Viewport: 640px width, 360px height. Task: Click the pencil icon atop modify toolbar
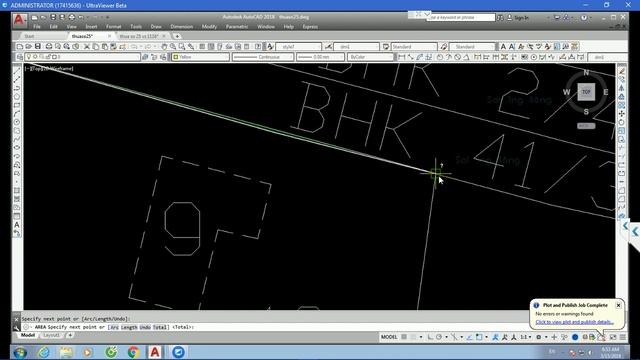622,71
